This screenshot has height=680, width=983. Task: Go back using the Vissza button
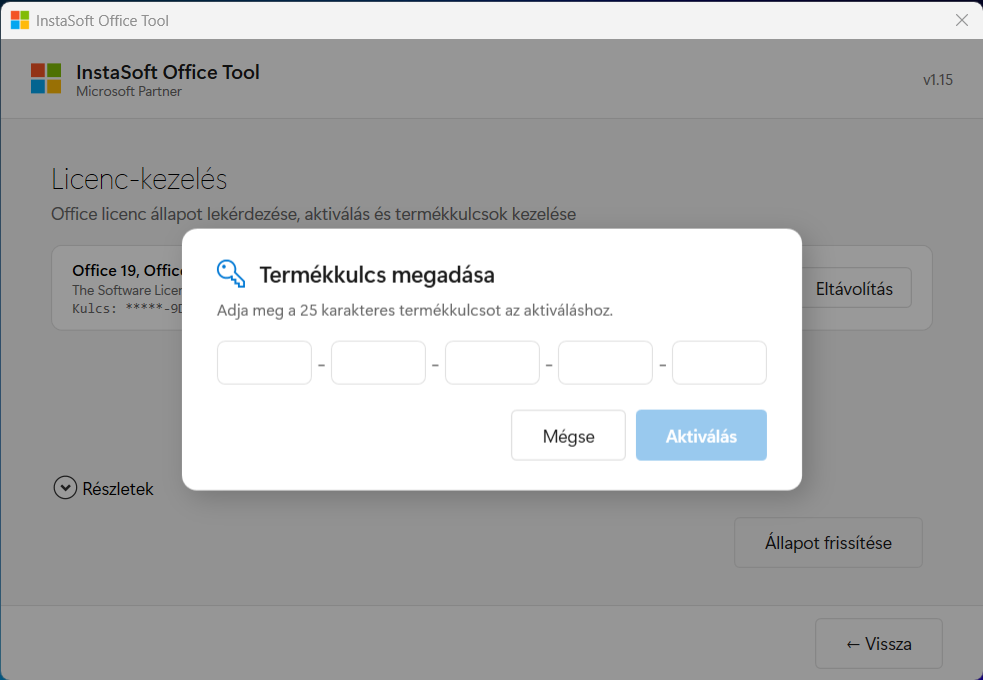[x=878, y=643]
